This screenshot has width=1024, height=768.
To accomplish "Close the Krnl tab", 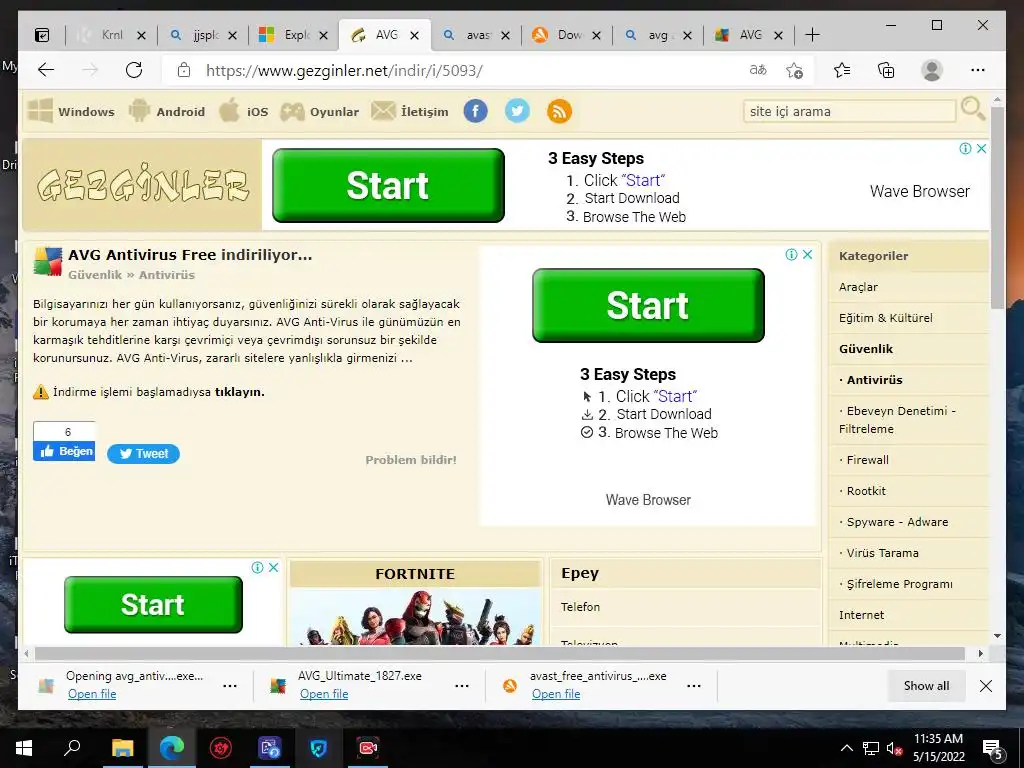I will 141,35.
